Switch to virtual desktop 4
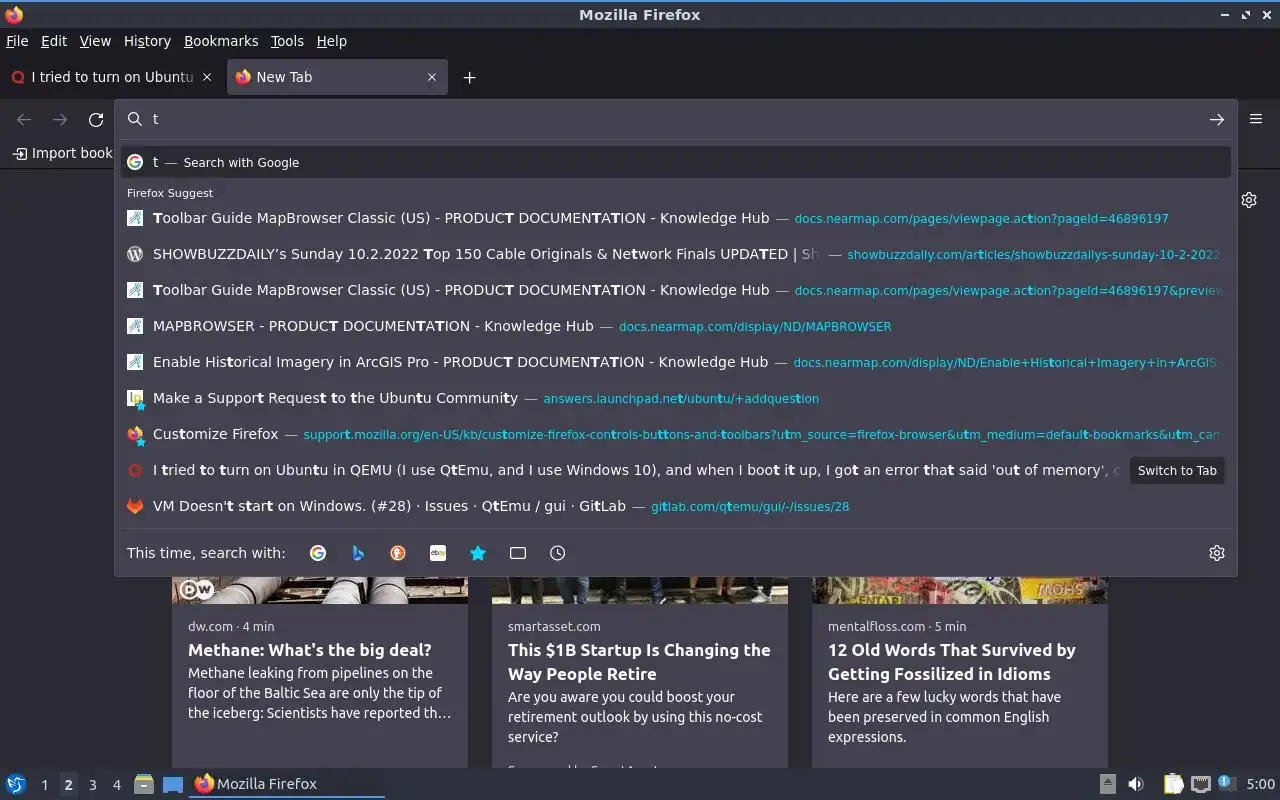Screen dimensions: 1280x800 coord(117,785)
